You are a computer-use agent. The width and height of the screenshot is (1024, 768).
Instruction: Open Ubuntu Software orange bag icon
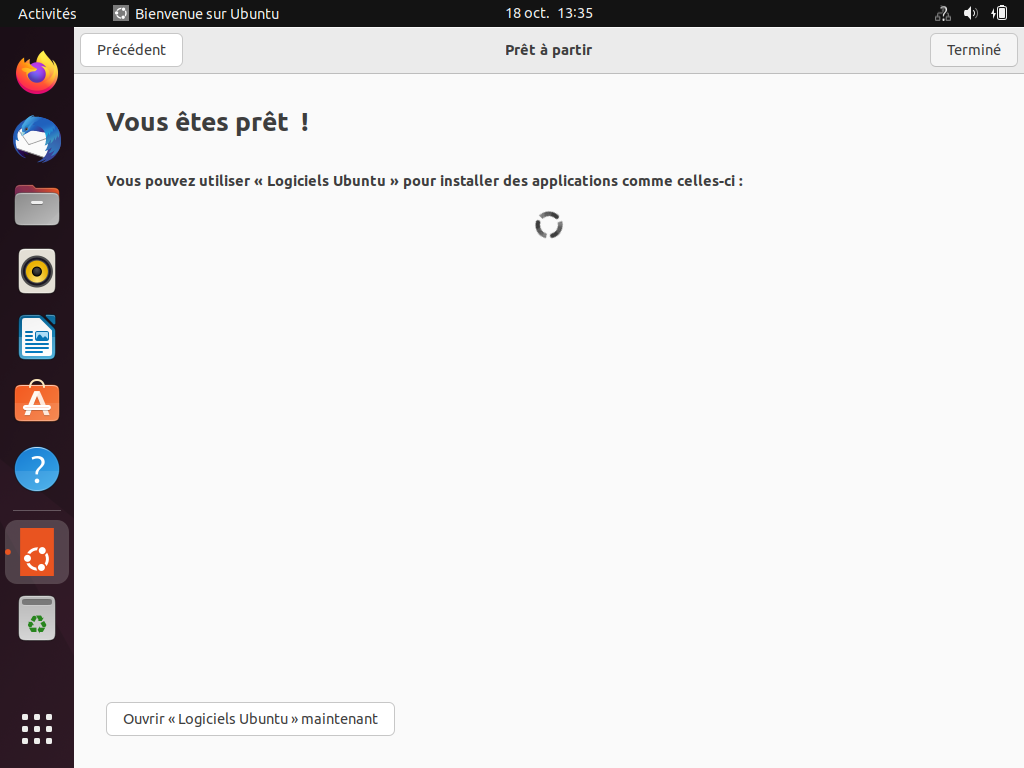tap(37, 402)
